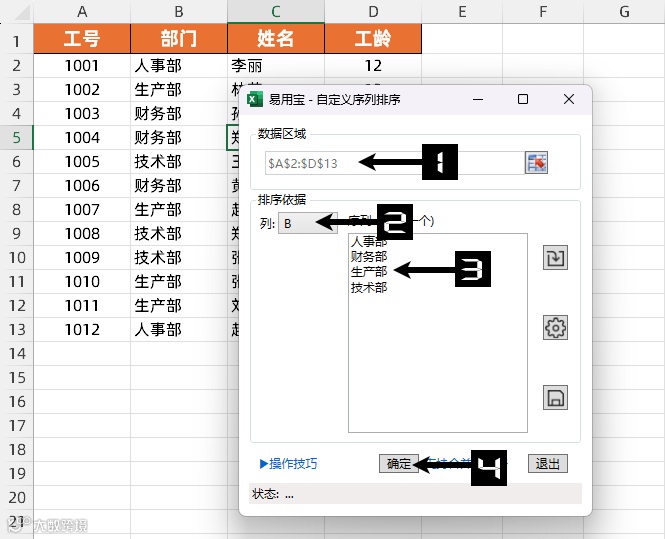Open the column B dropdown for sort basis
665x539 pixels.
(307, 223)
